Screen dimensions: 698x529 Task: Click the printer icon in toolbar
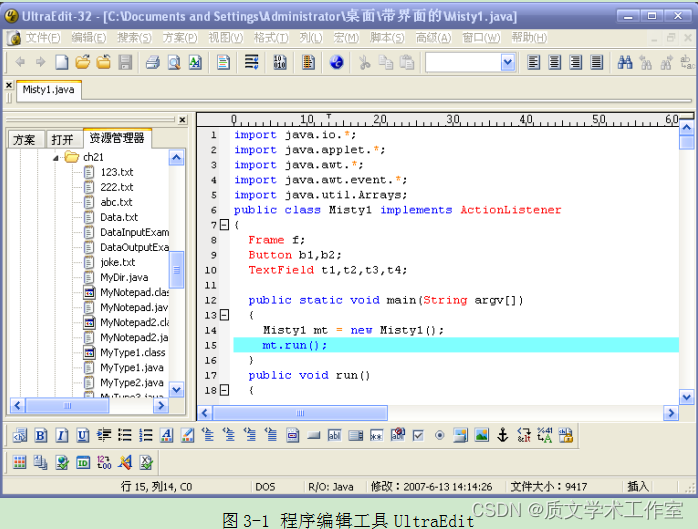pos(153,62)
